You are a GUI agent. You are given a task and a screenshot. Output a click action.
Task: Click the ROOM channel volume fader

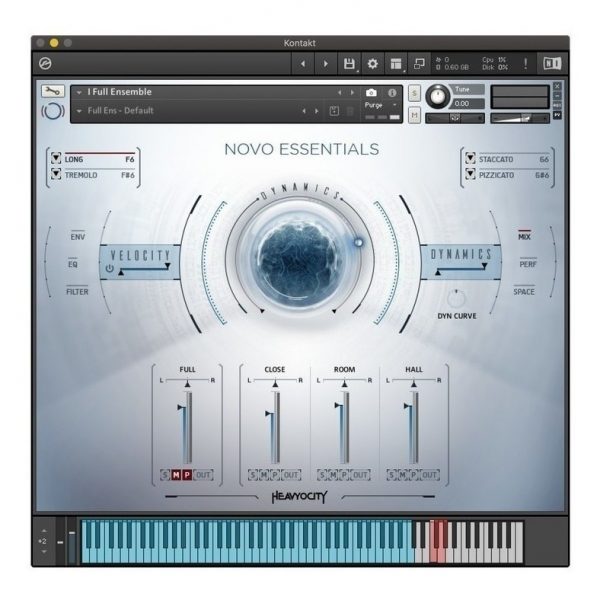click(x=344, y=427)
